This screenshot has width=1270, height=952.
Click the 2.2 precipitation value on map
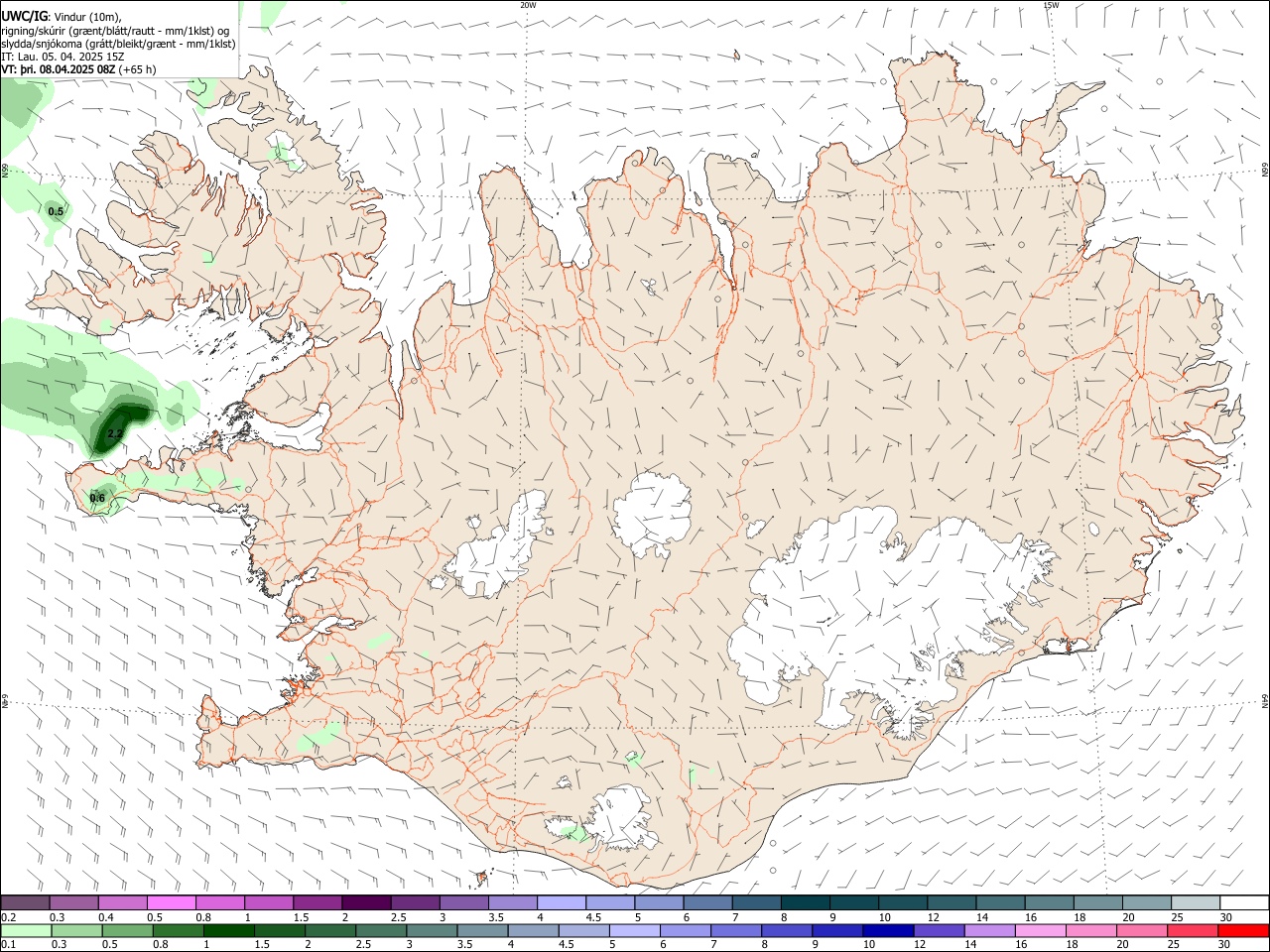[114, 434]
